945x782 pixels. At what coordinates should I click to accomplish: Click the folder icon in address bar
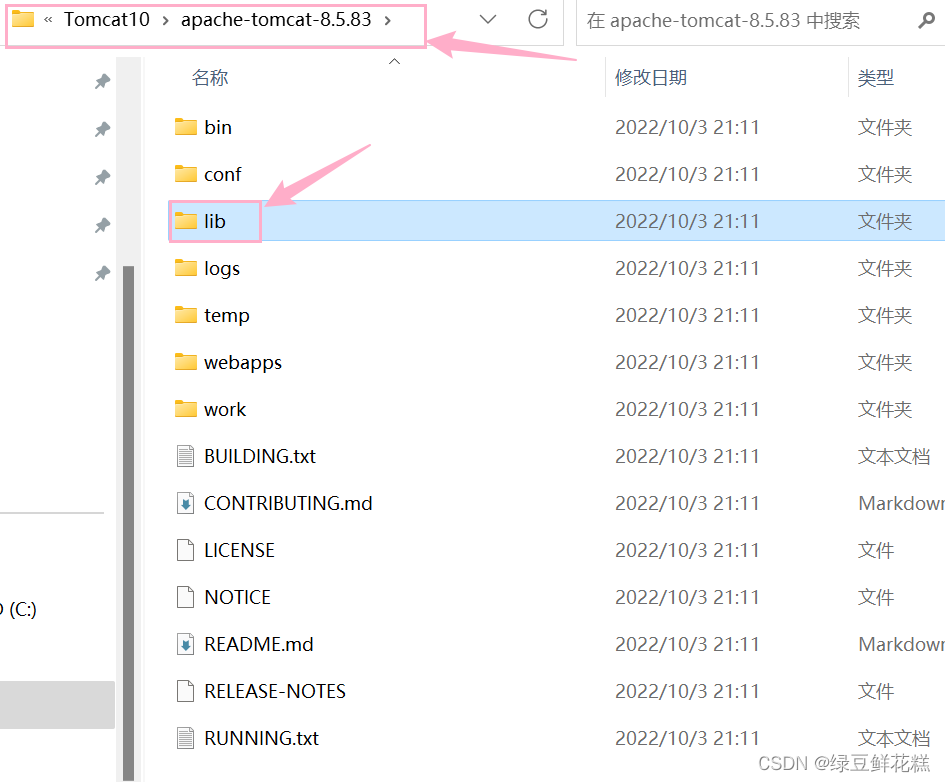(23, 19)
